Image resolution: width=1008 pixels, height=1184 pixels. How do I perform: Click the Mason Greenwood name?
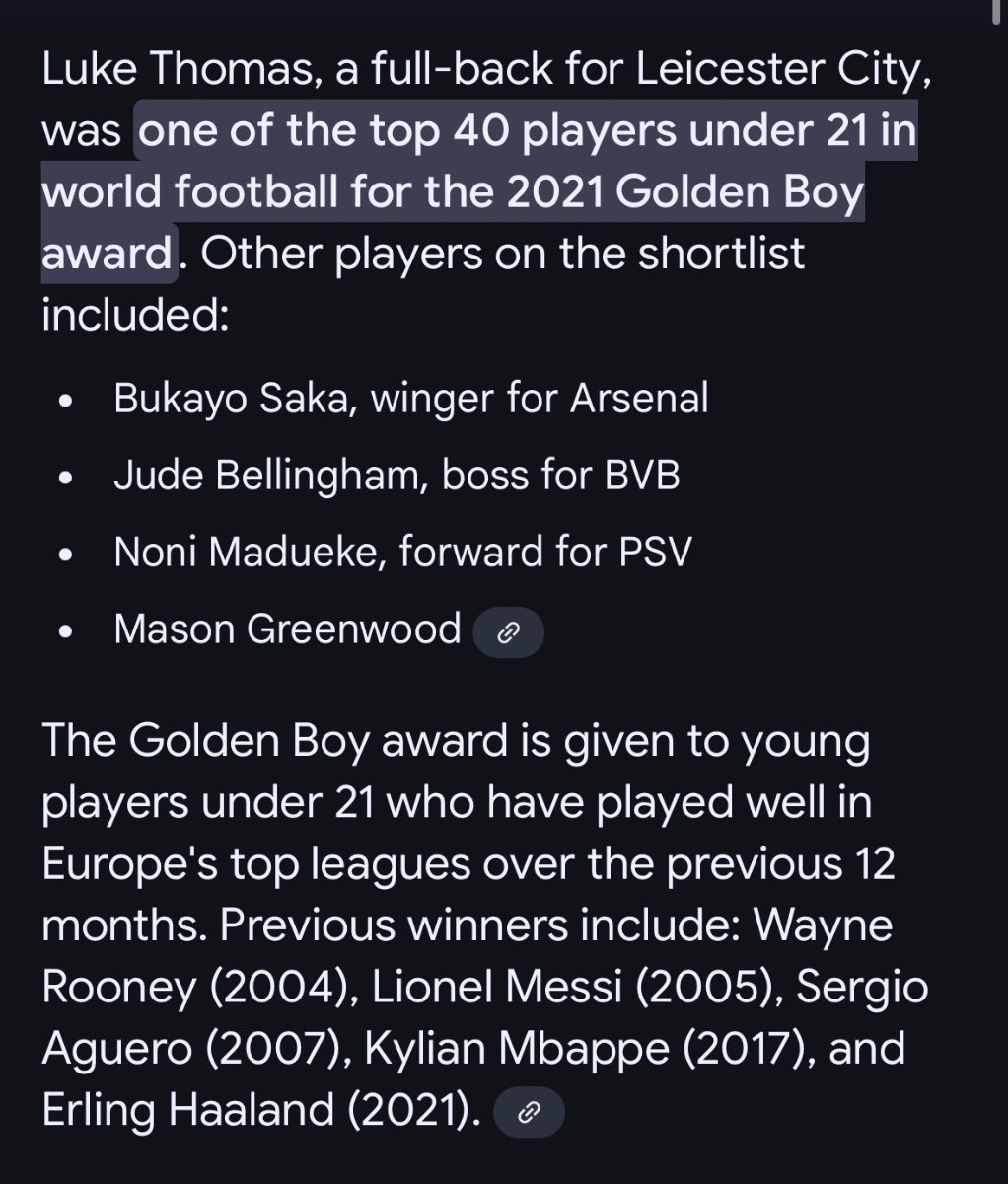[287, 629]
